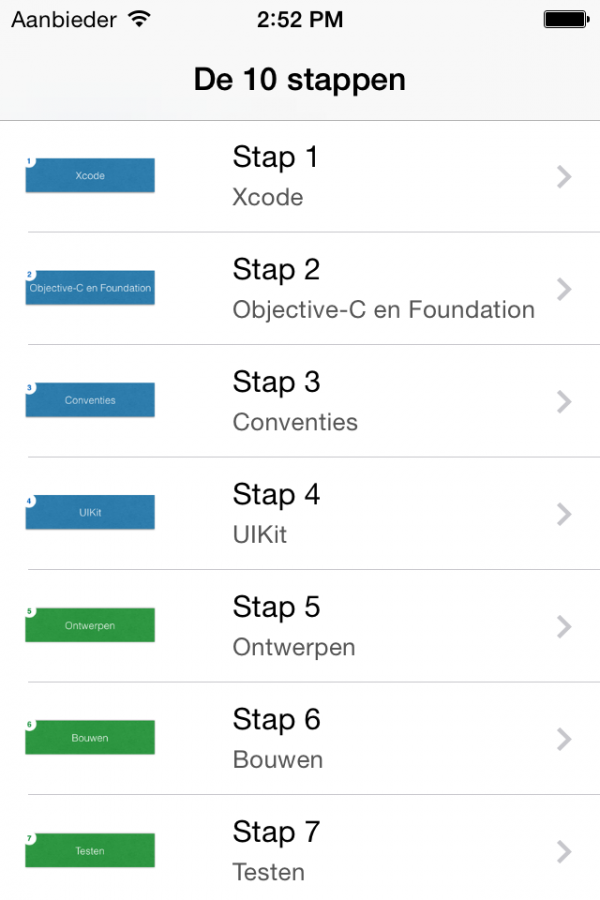The image size is (600, 900).
Task: Open Stap 7 via its chevron
Action: click(564, 852)
